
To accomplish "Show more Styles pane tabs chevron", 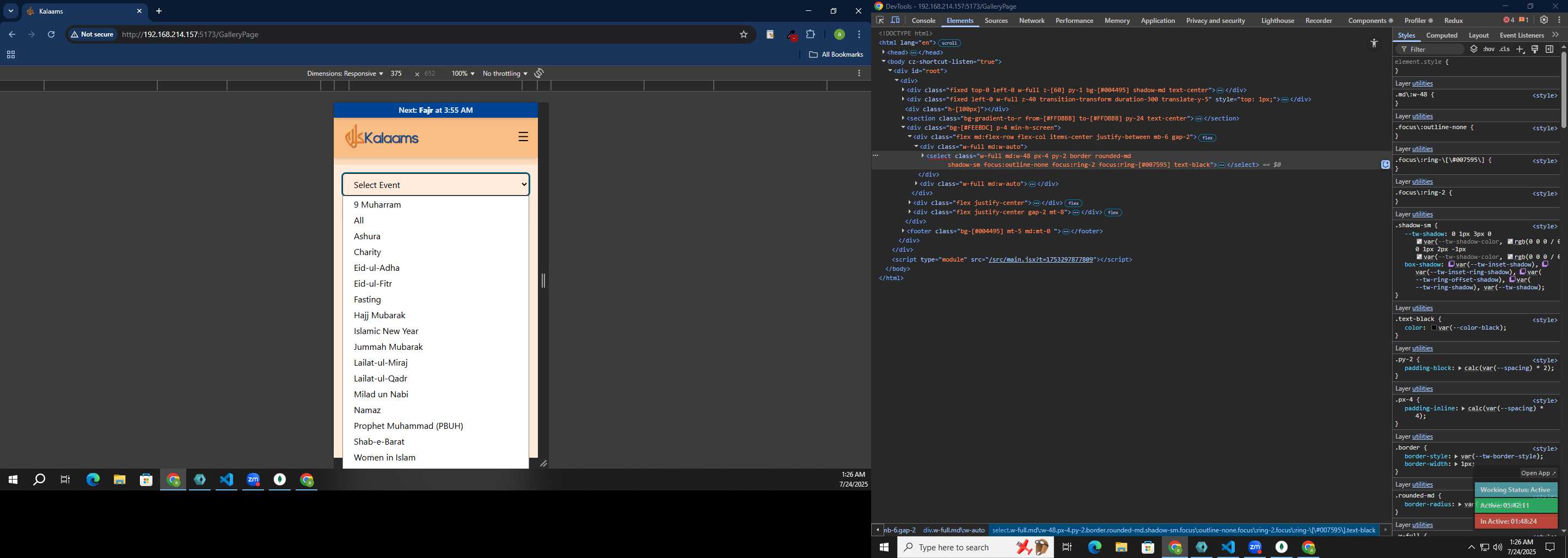I will tap(1555, 35).
